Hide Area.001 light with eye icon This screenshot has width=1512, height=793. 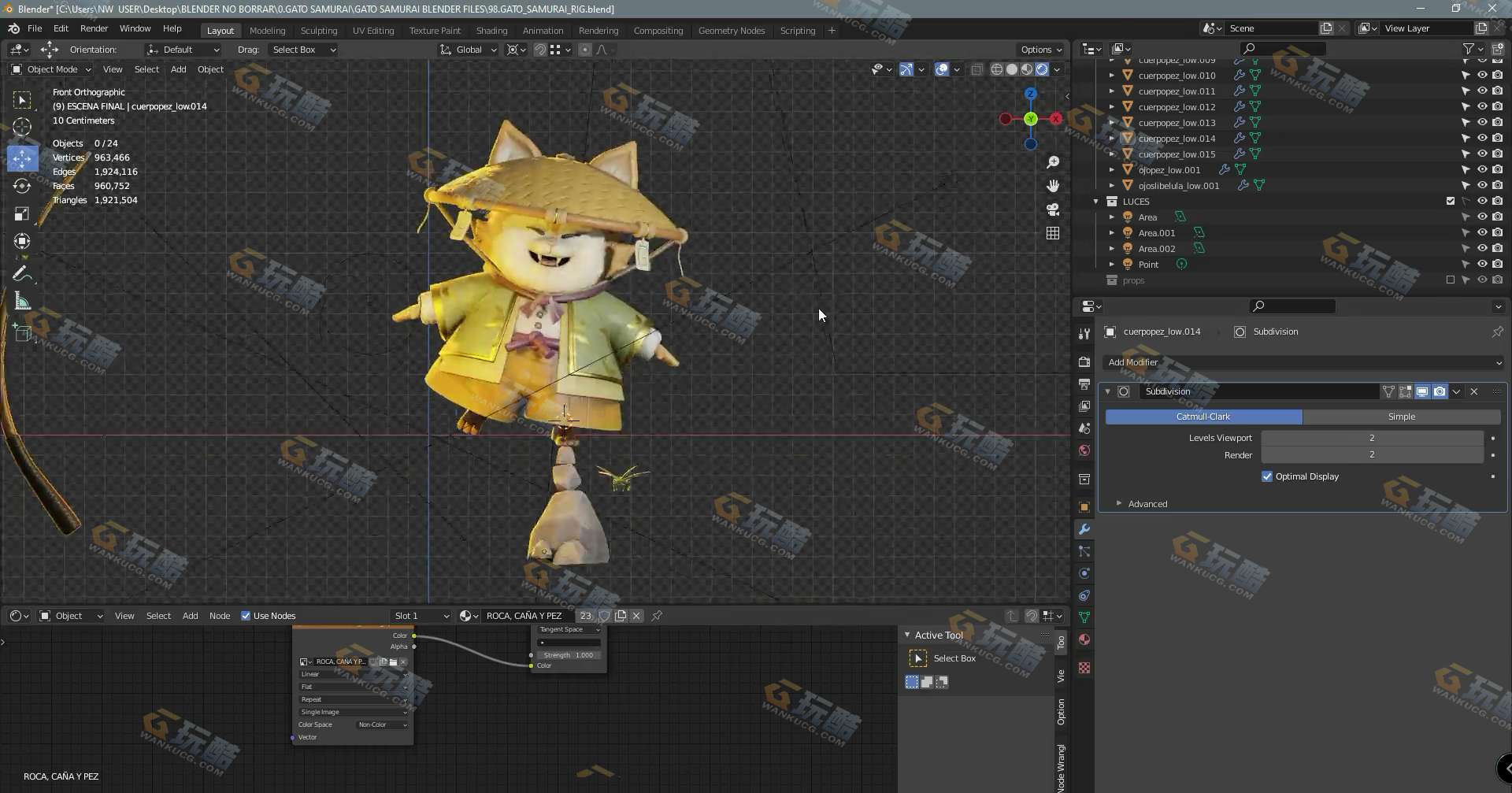[x=1482, y=233]
